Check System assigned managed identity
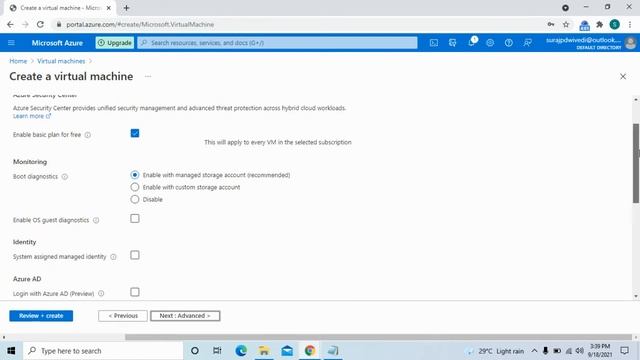Screen dimensions: 640x360 135,255
